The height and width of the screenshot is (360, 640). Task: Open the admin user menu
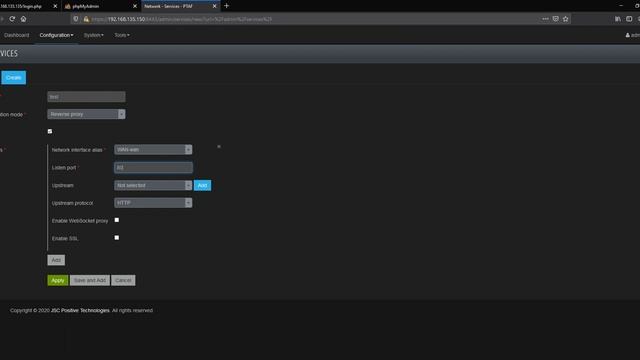pyautogui.click(x=632, y=35)
